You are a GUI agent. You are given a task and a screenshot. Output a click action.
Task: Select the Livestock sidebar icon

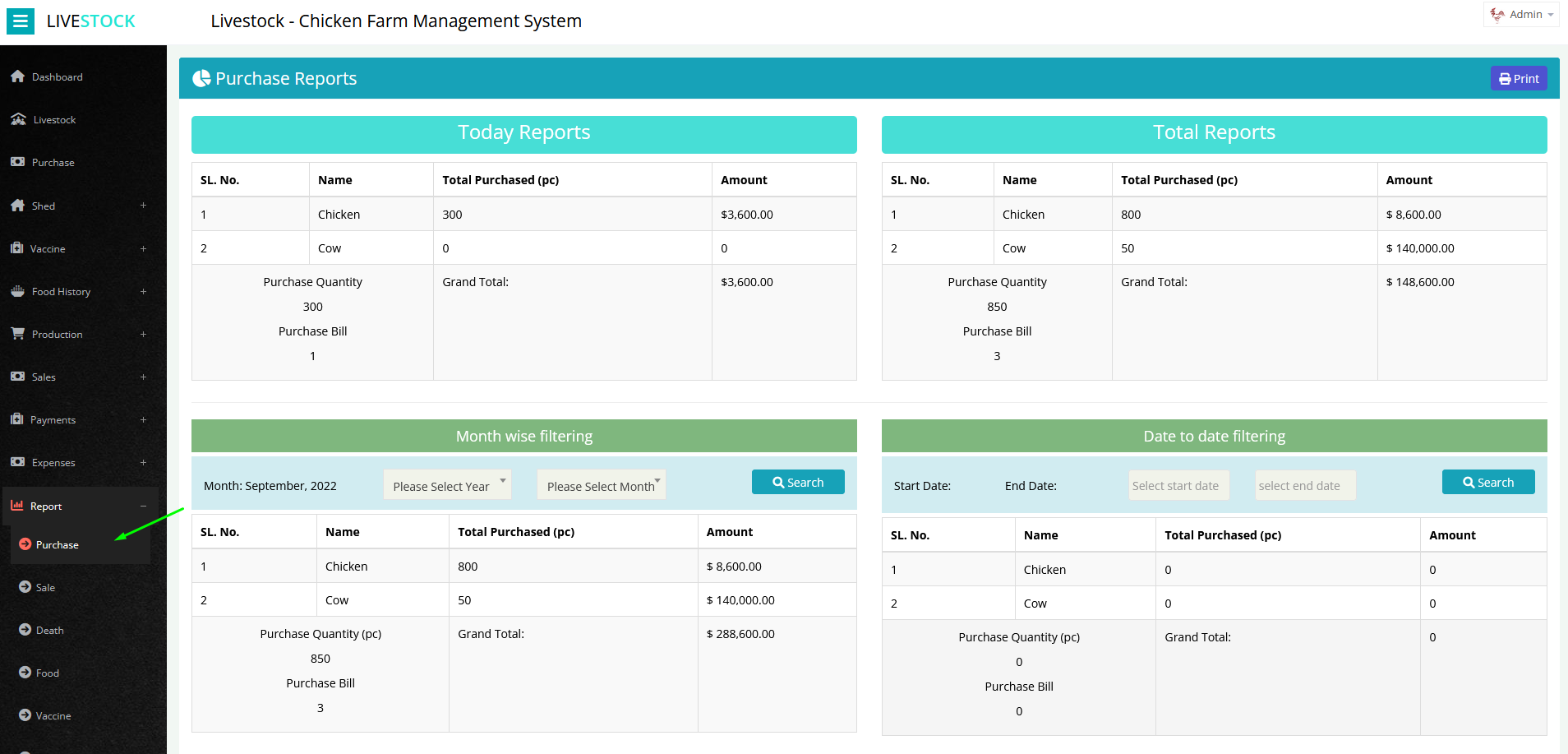[18, 119]
